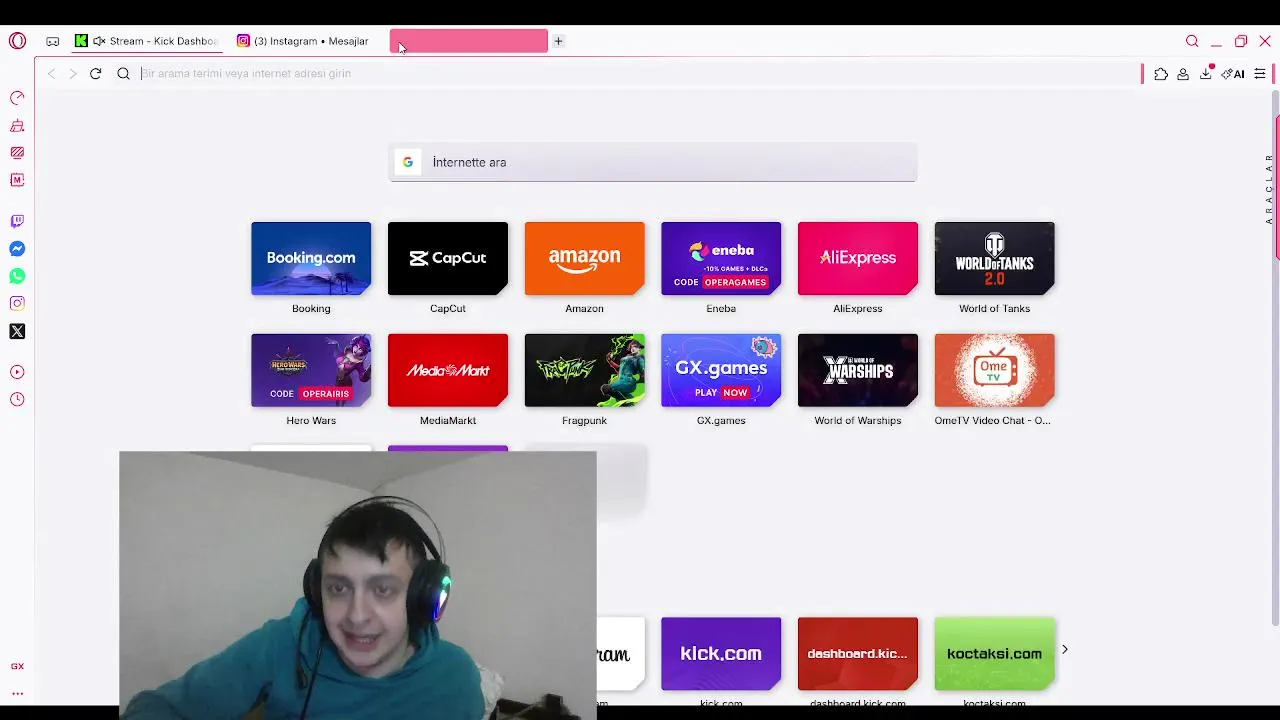Open the Player icon in the sidebar
The width and height of the screenshot is (1280, 720).
[x=17, y=372]
